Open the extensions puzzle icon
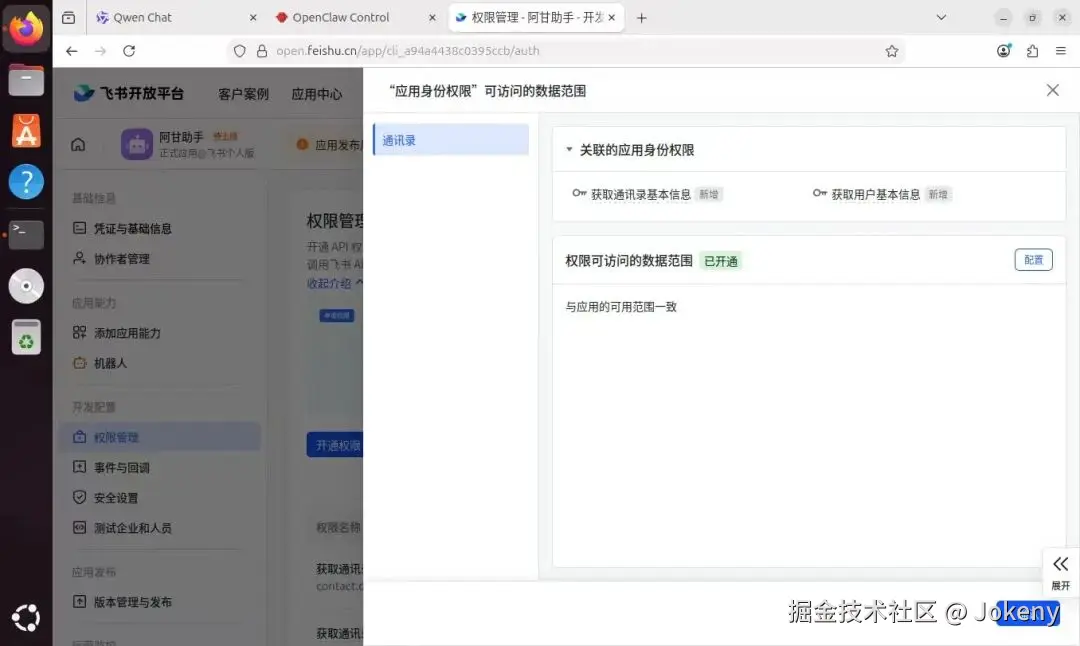This screenshot has height=646, width=1080. (1032, 50)
